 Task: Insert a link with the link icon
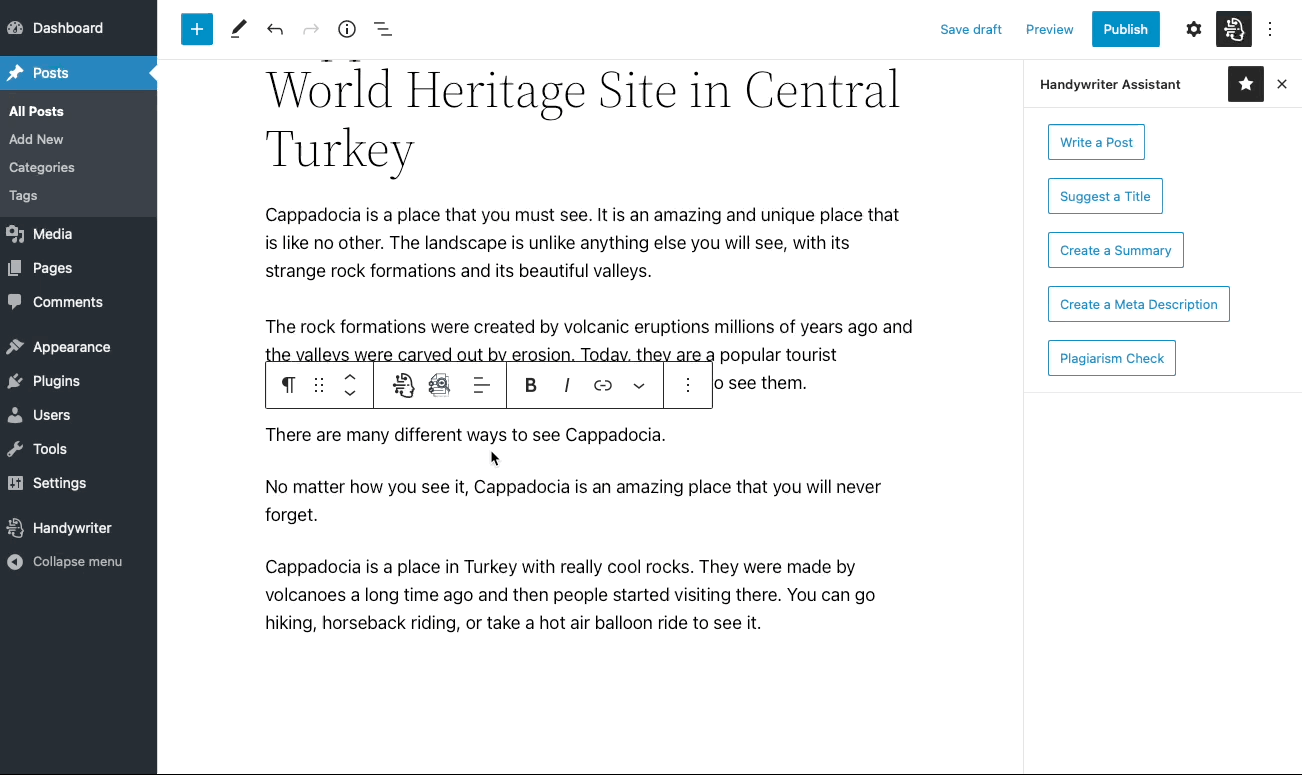point(603,385)
